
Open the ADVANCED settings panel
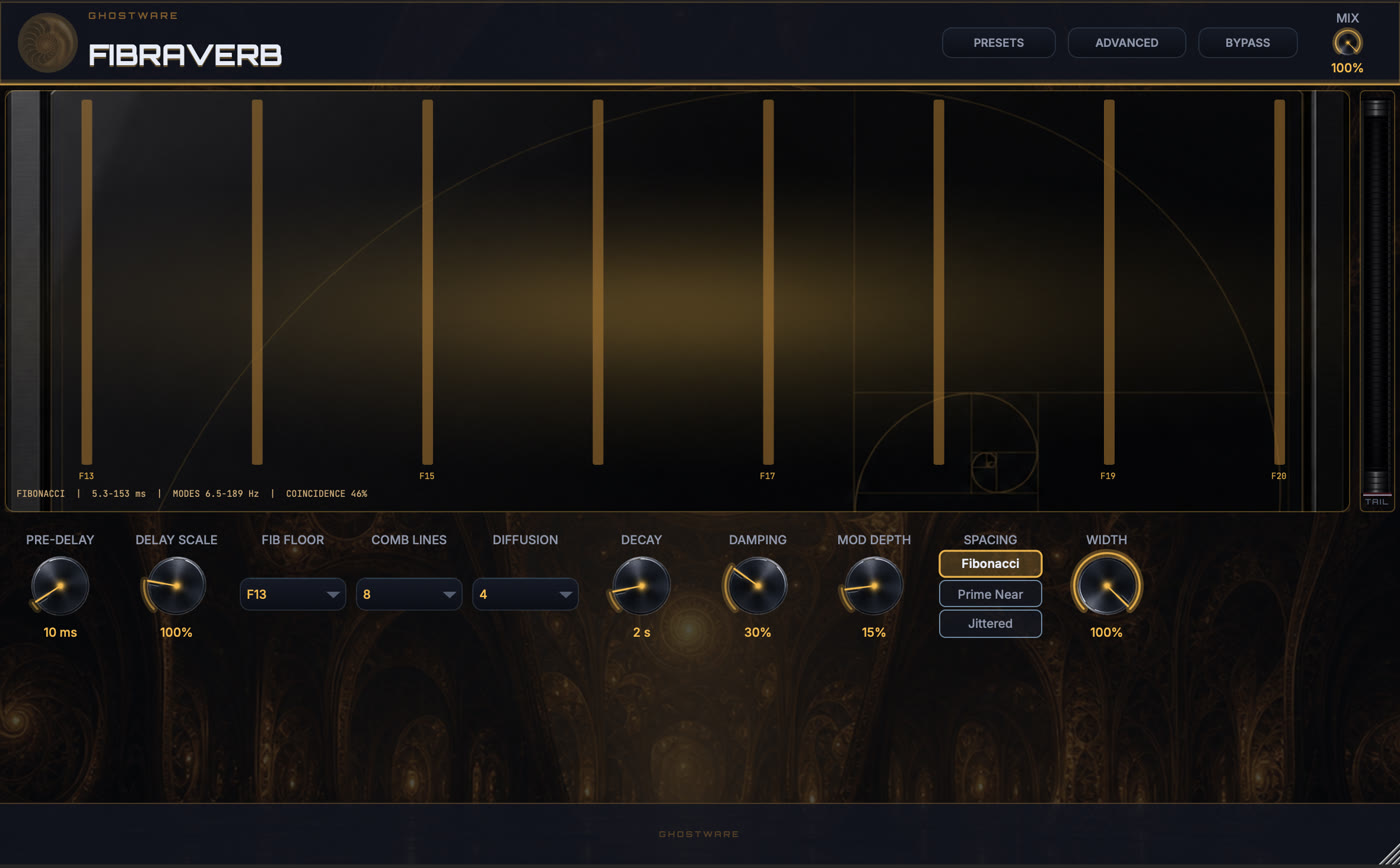click(x=1126, y=43)
